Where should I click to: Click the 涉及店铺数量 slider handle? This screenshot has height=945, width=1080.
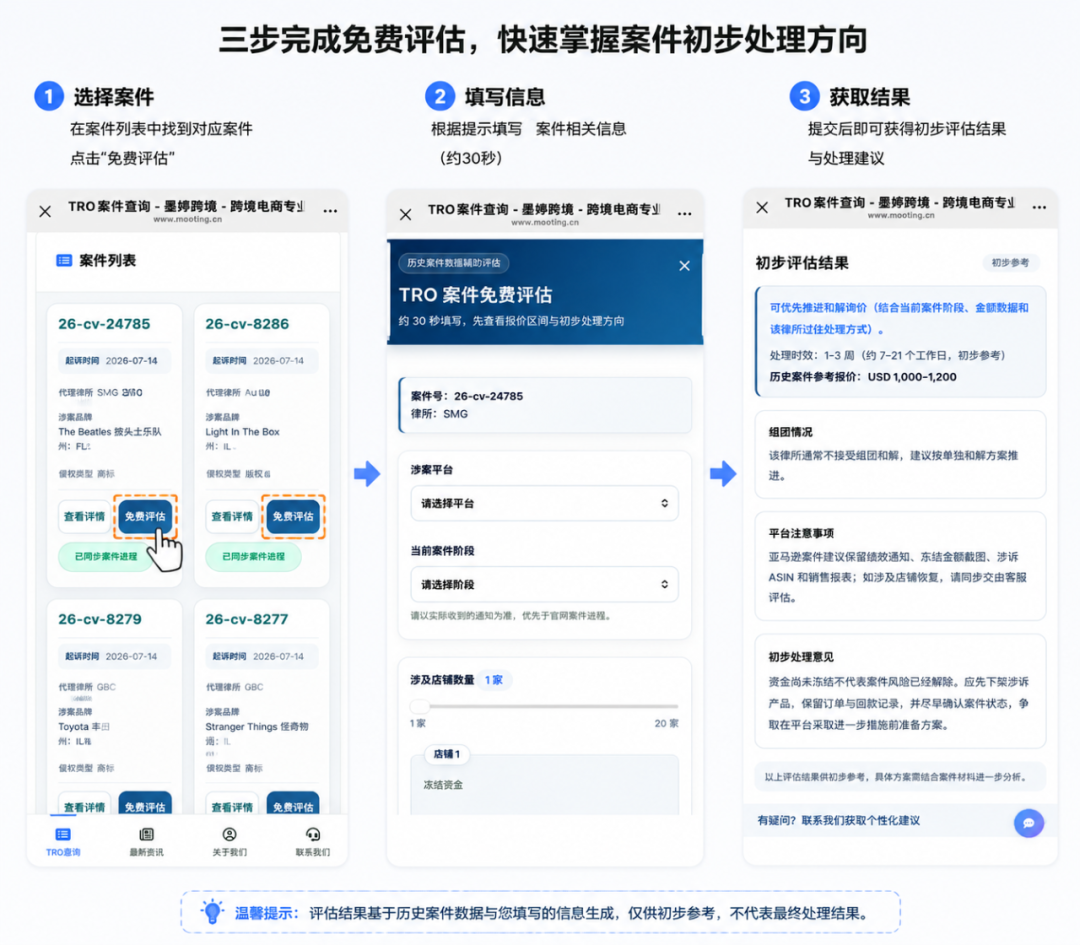pyautogui.click(x=419, y=706)
